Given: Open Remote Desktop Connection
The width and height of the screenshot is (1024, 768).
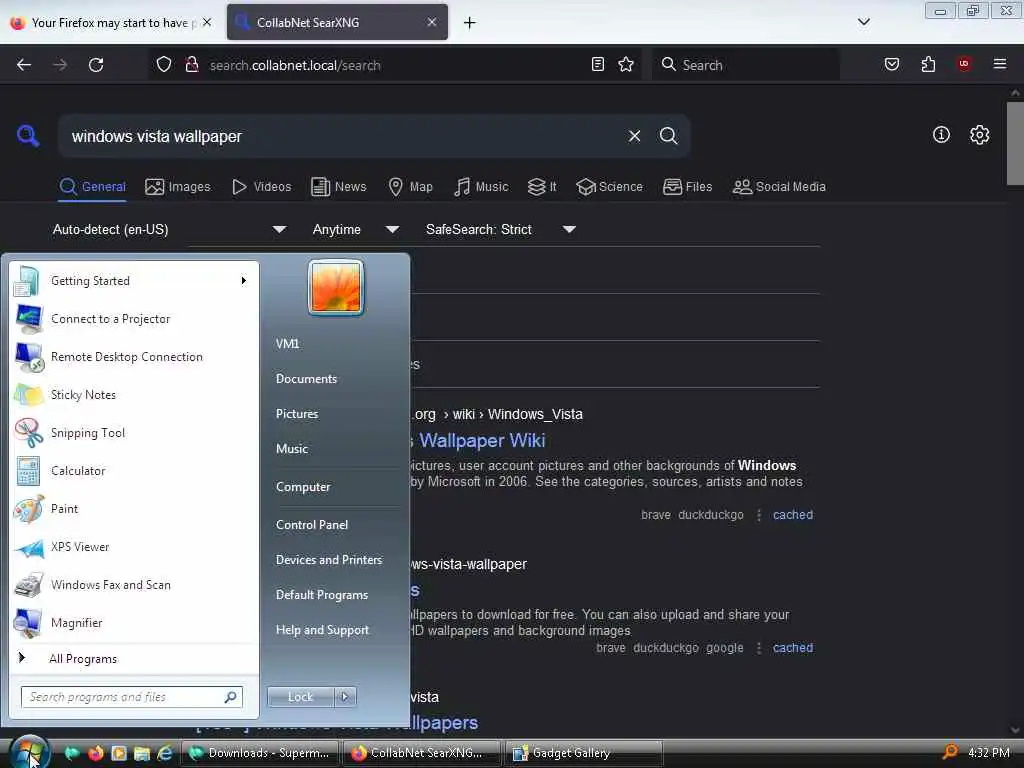Looking at the screenshot, I should (x=135, y=357).
